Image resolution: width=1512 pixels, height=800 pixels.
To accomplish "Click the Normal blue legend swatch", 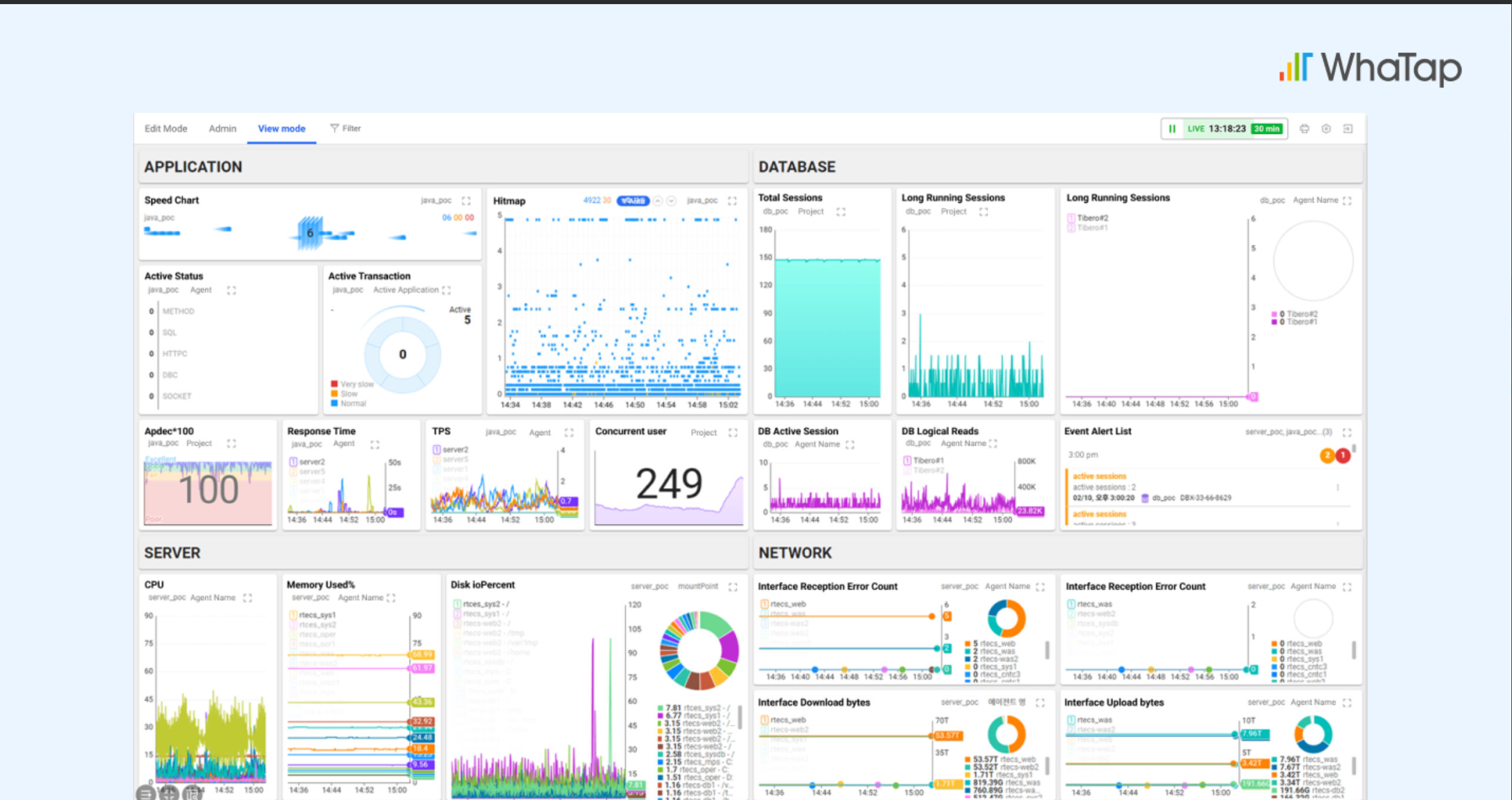I will tap(334, 403).
